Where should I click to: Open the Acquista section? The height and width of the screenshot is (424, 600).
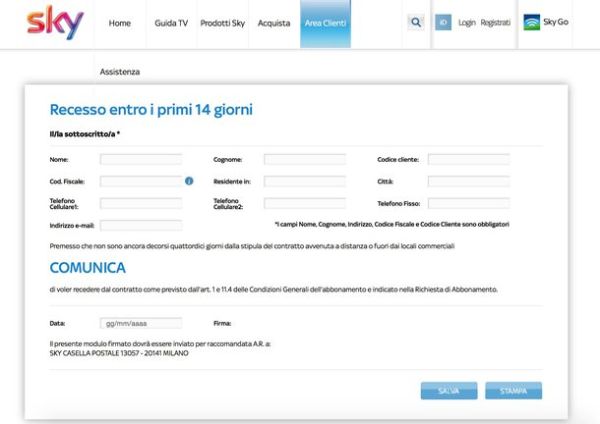tap(274, 22)
